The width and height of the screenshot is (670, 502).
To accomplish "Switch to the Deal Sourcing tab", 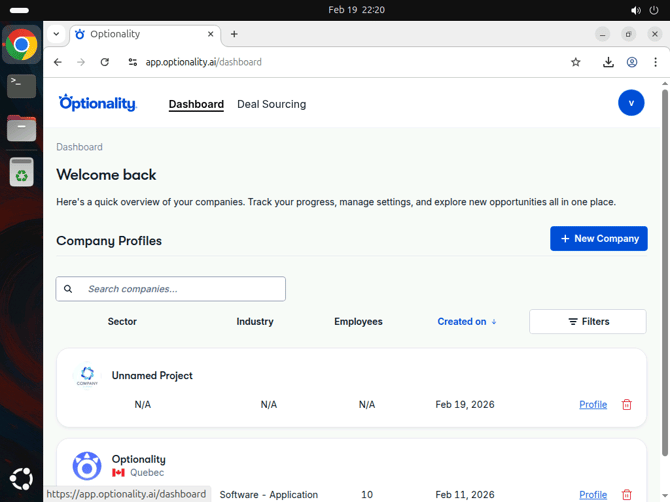I will [x=271, y=104].
